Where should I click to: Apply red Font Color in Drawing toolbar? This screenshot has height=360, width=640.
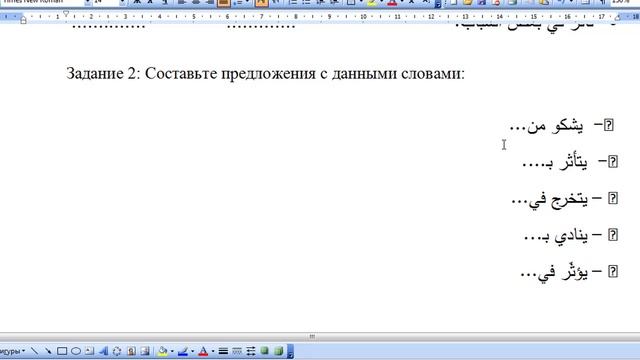point(203,351)
